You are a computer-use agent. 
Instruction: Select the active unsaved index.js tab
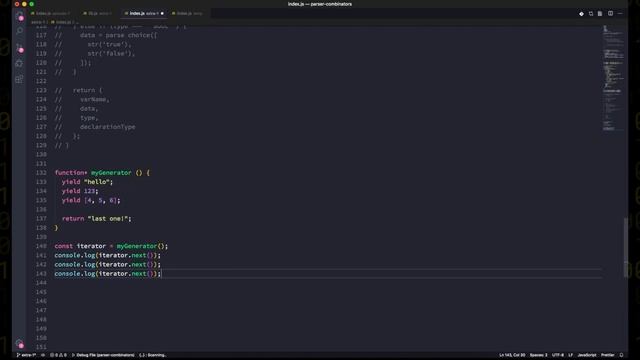(x=144, y=13)
